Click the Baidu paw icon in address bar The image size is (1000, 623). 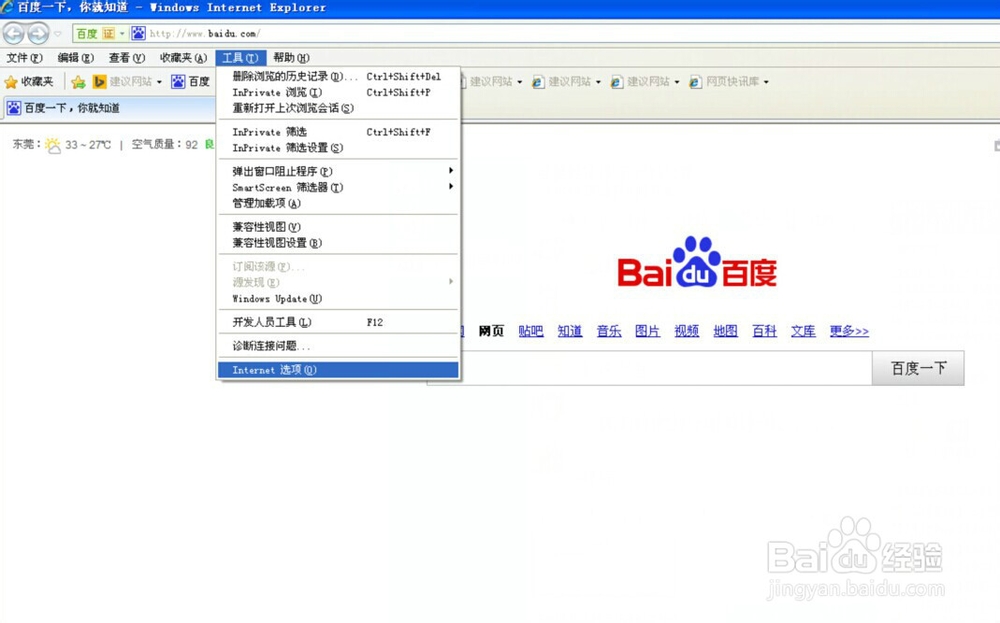(x=138, y=33)
